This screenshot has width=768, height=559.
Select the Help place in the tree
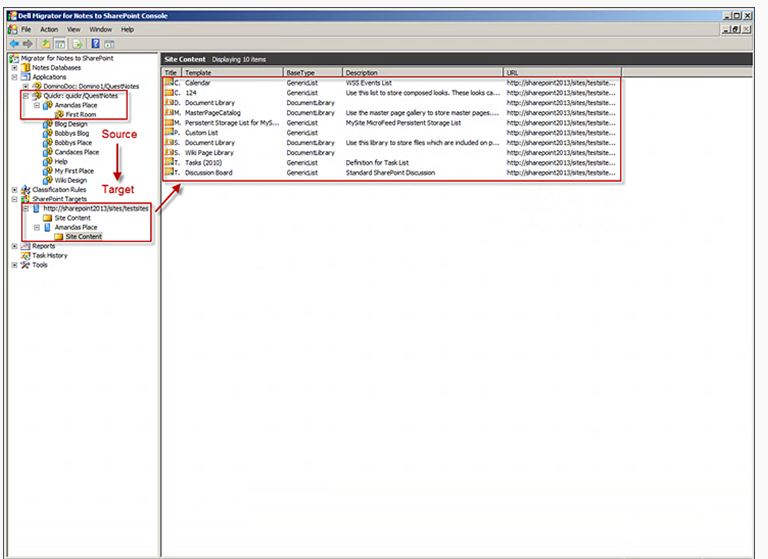point(61,161)
